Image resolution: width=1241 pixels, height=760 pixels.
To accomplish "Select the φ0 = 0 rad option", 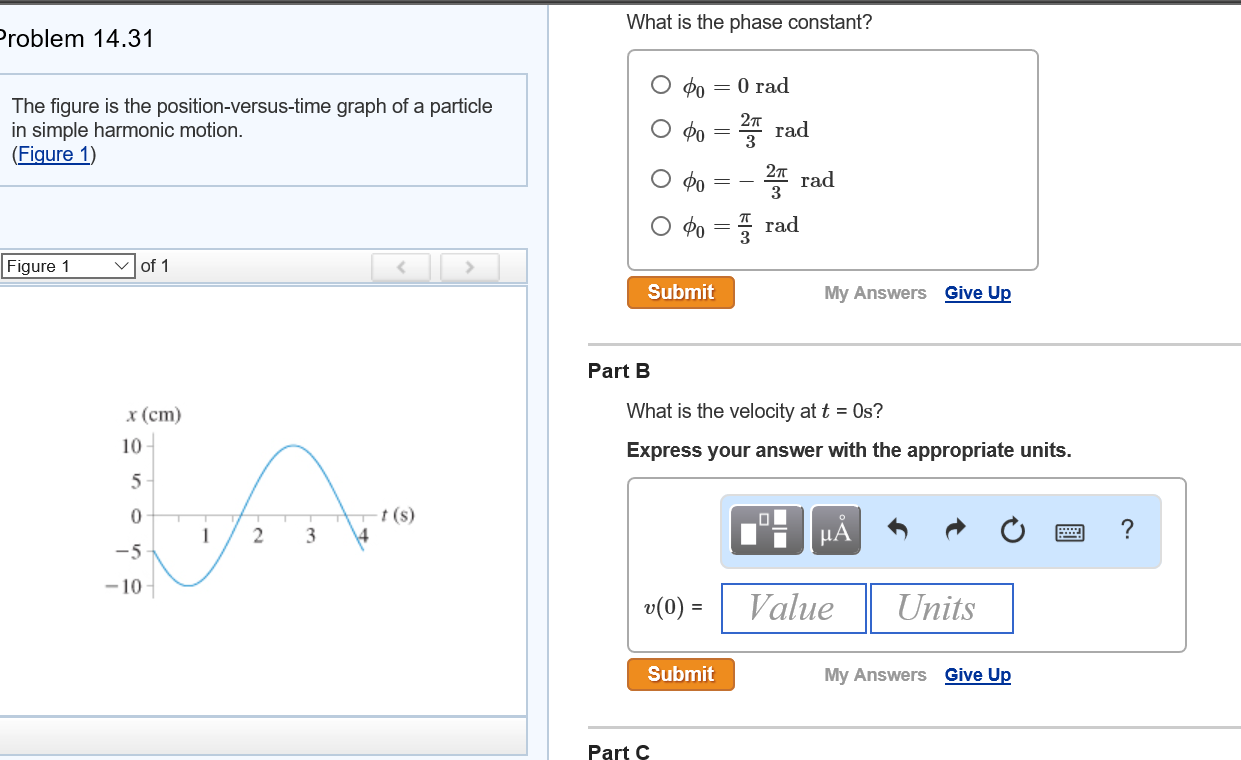I will point(661,85).
